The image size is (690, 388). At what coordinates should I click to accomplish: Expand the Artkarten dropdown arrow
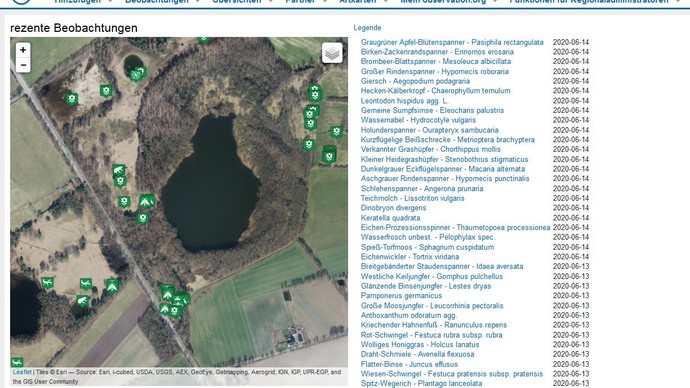click(x=385, y=2)
